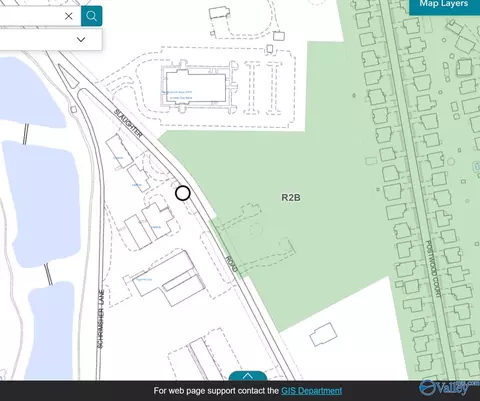Click the POSTWOOD COURT street label
Viewport: 480px width, 401px height.
pyautogui.click(x=433, y=269)
